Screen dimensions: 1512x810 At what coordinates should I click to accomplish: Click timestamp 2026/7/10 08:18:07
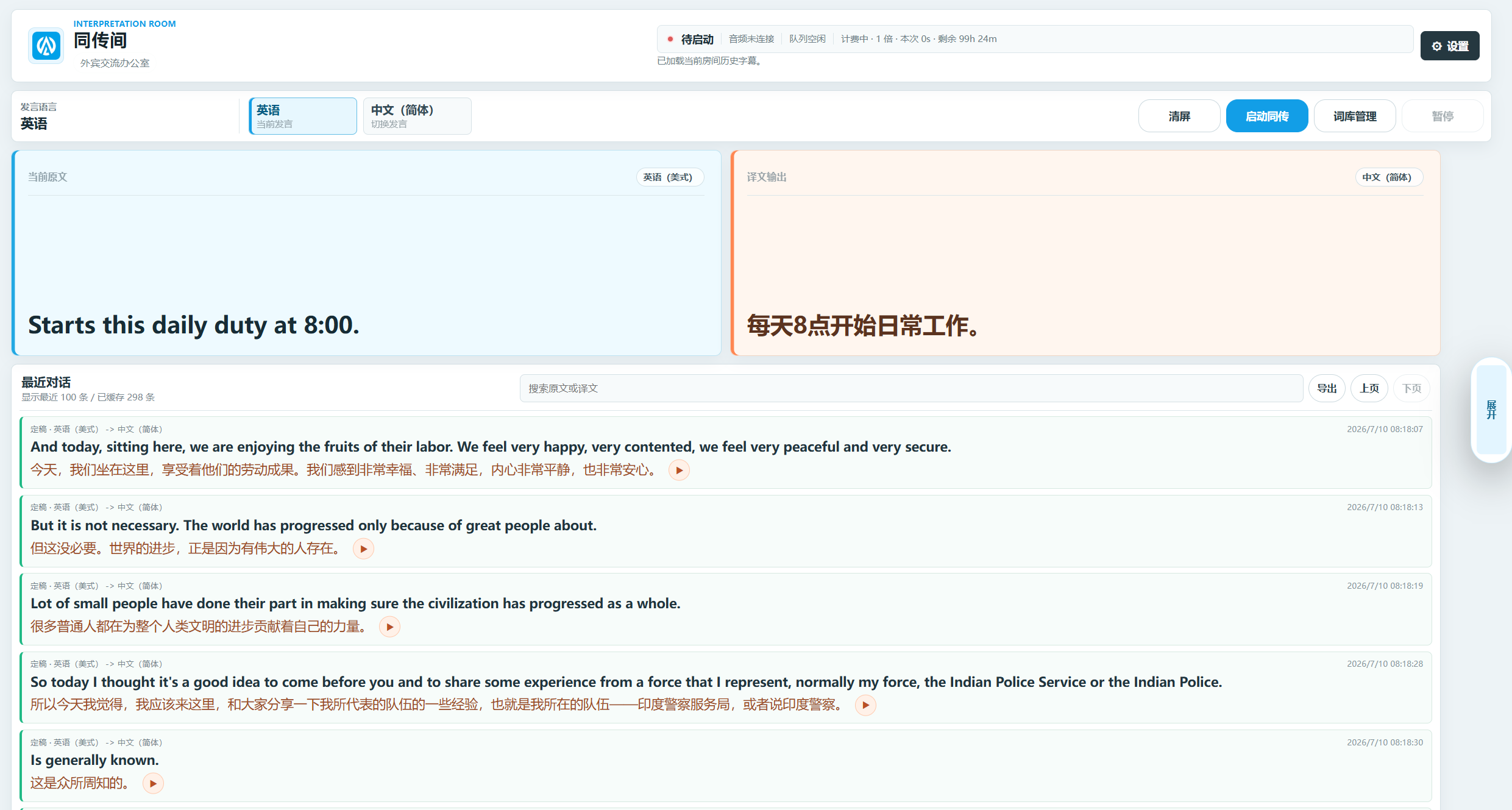pyautogui.click(x=1385, y=429)
